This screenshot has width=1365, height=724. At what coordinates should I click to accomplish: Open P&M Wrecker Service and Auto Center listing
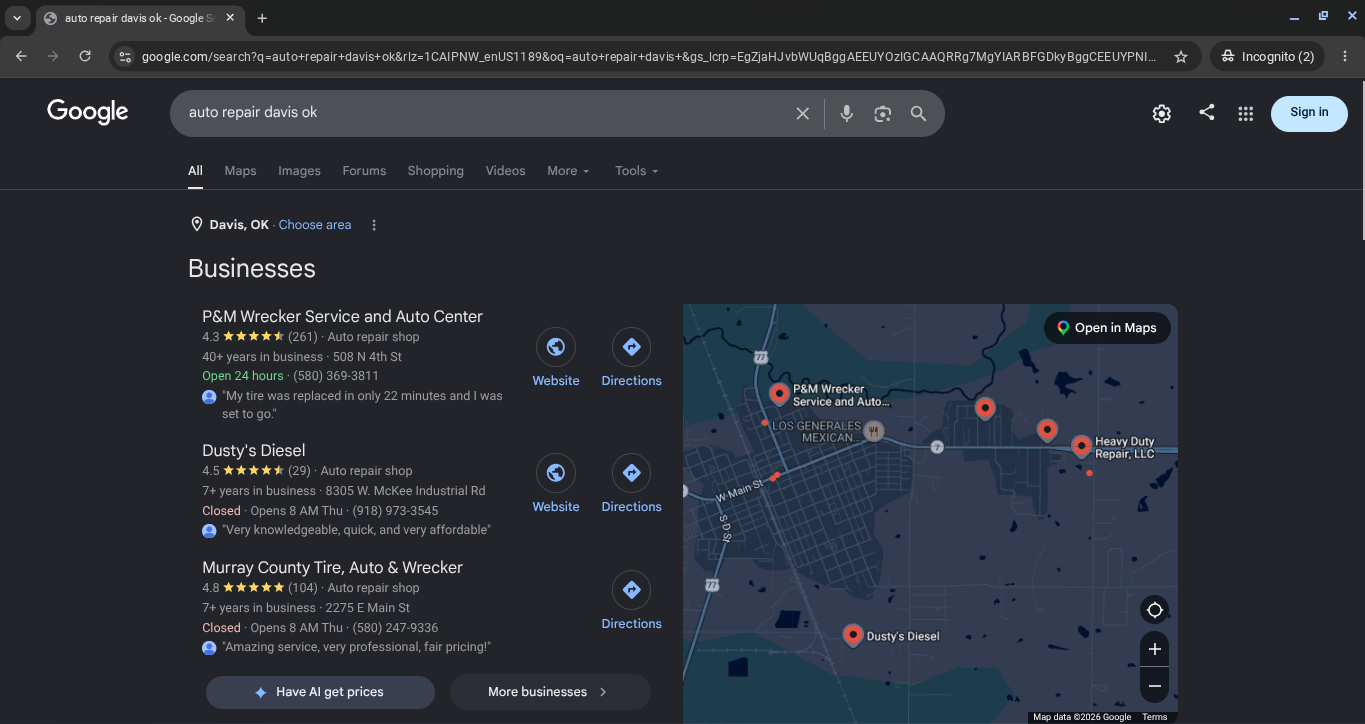coord(342,316)
